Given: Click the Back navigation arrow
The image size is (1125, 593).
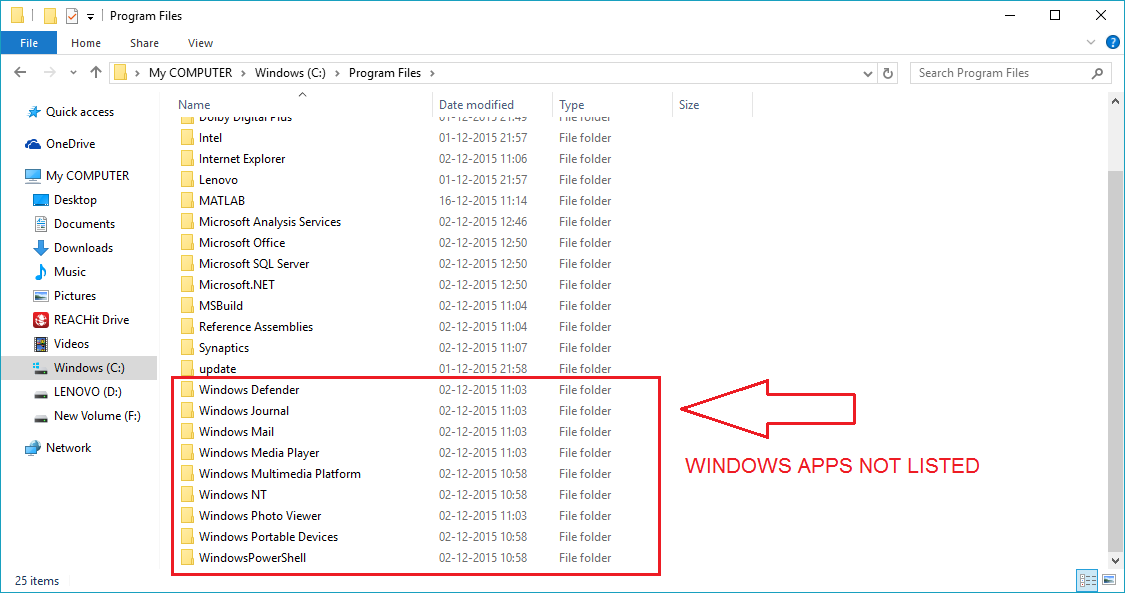Looking at the screenshot, I should click(x=20, y=72).
